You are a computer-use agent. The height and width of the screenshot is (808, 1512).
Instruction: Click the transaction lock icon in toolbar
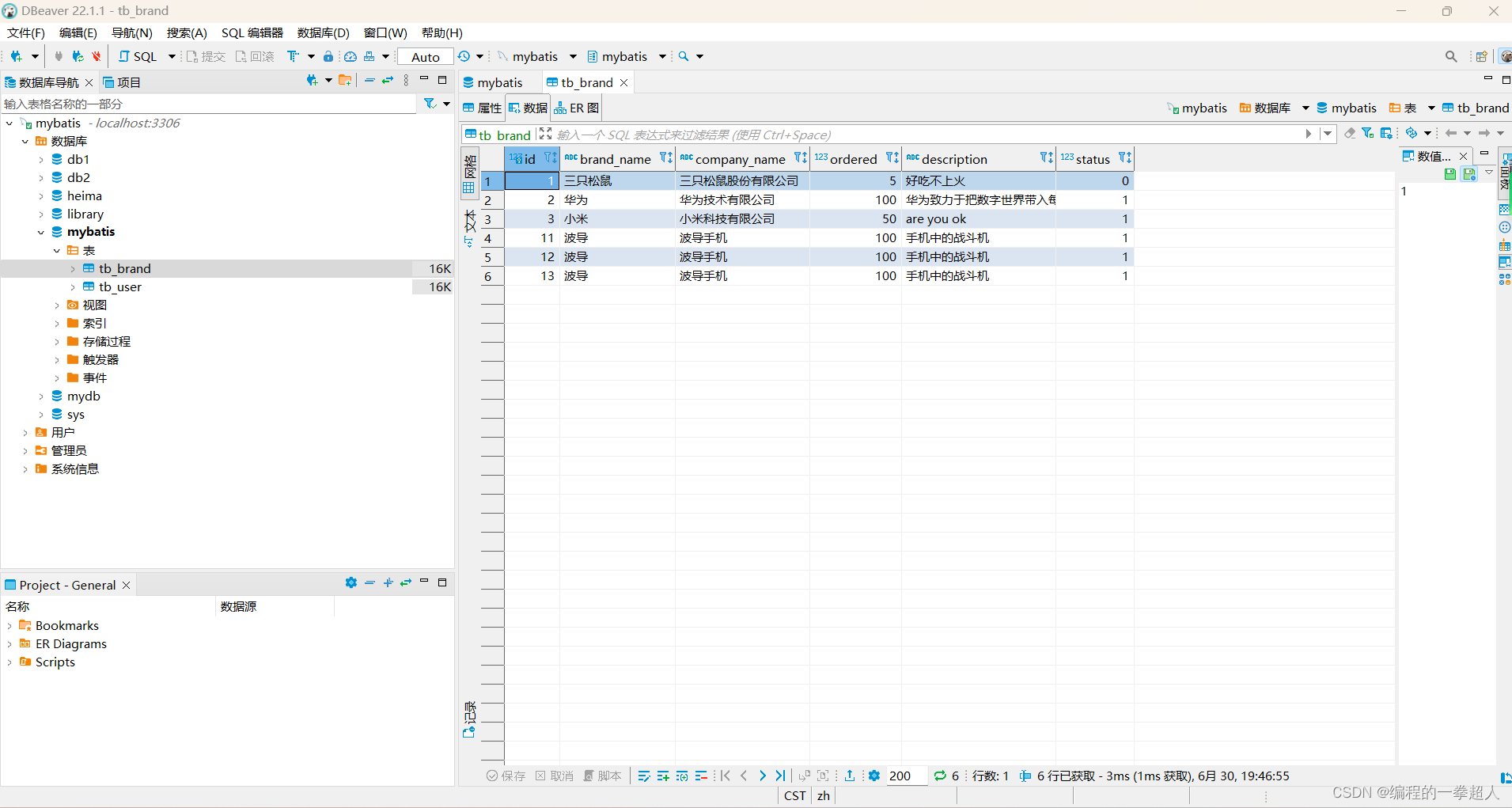(328, 56)
